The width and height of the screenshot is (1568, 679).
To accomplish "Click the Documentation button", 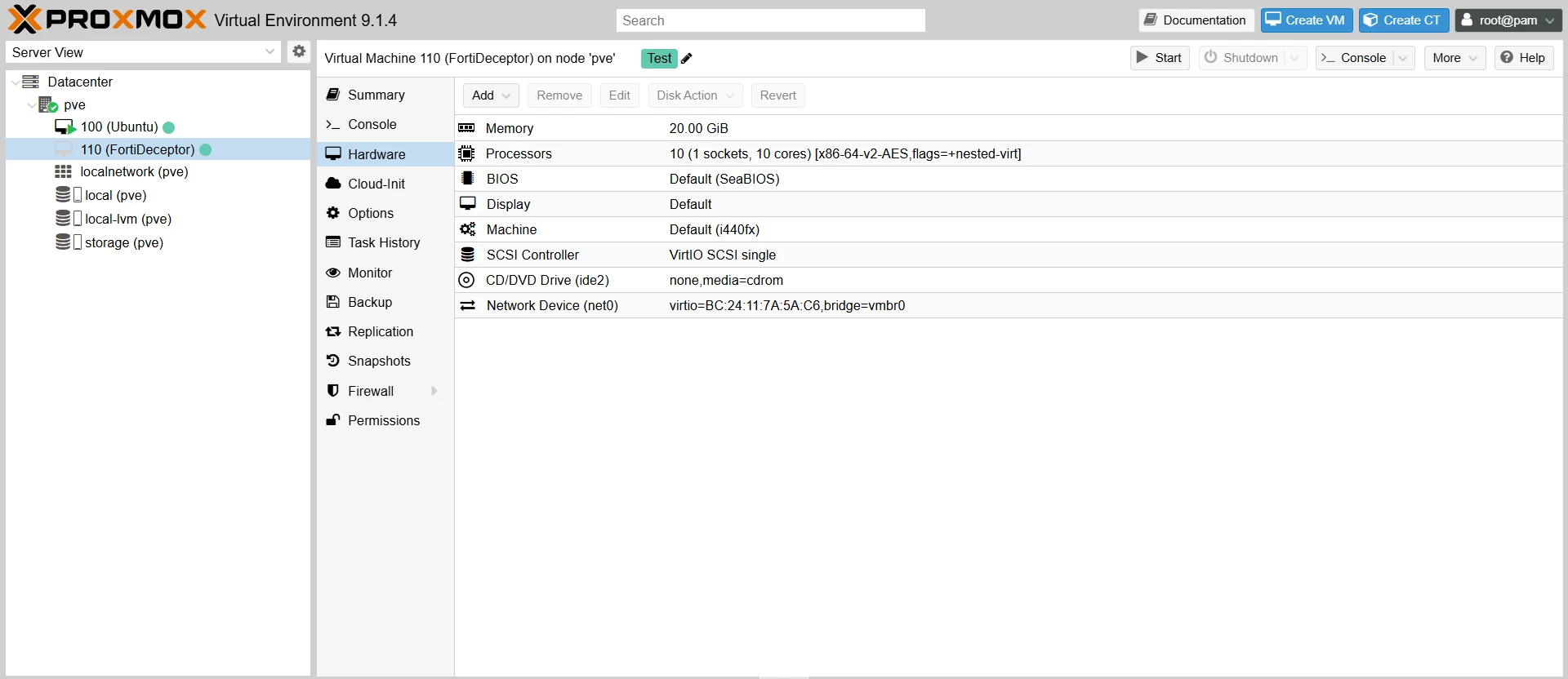I will point(1196,20).
